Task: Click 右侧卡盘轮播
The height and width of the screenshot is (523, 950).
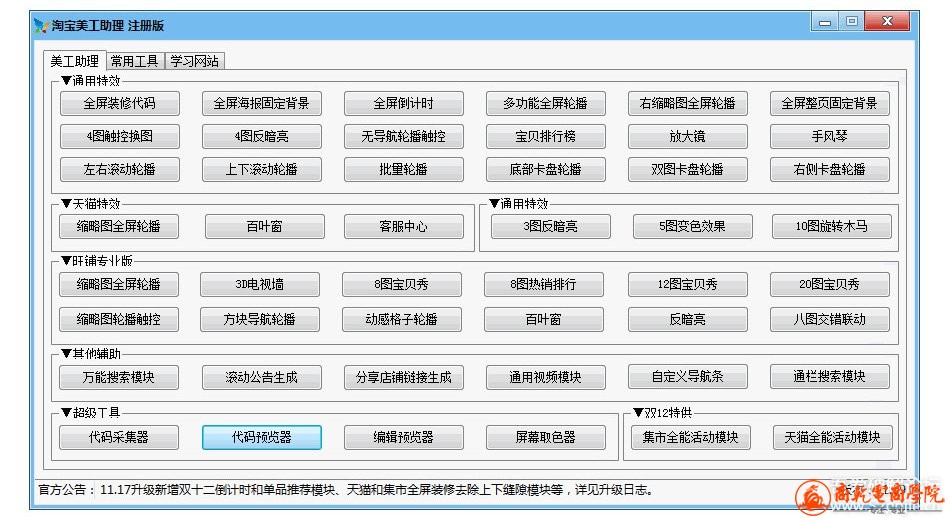Action: [829, 170]
